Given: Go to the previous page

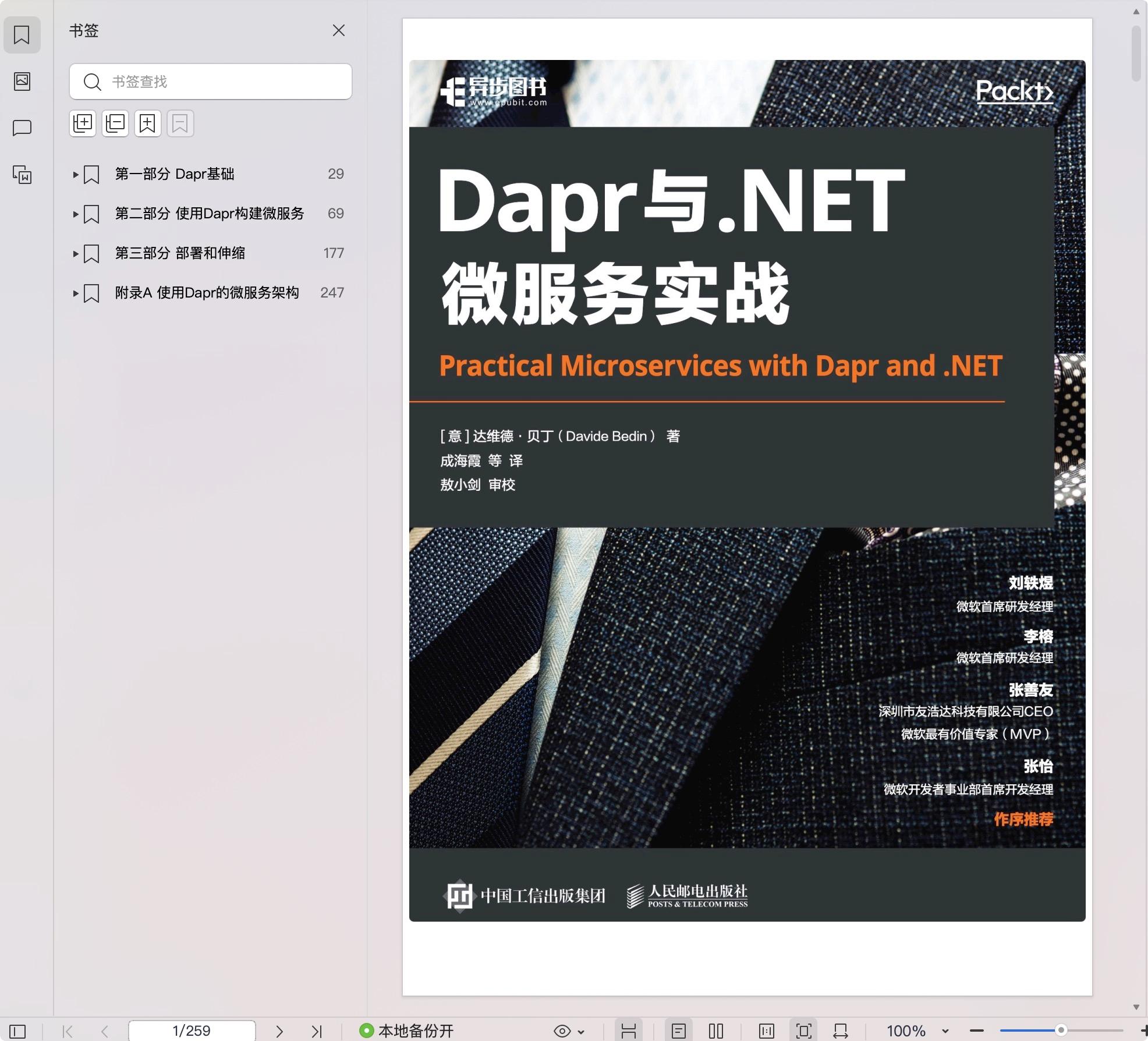Looking at the screenshot, I should point(105,1031).
